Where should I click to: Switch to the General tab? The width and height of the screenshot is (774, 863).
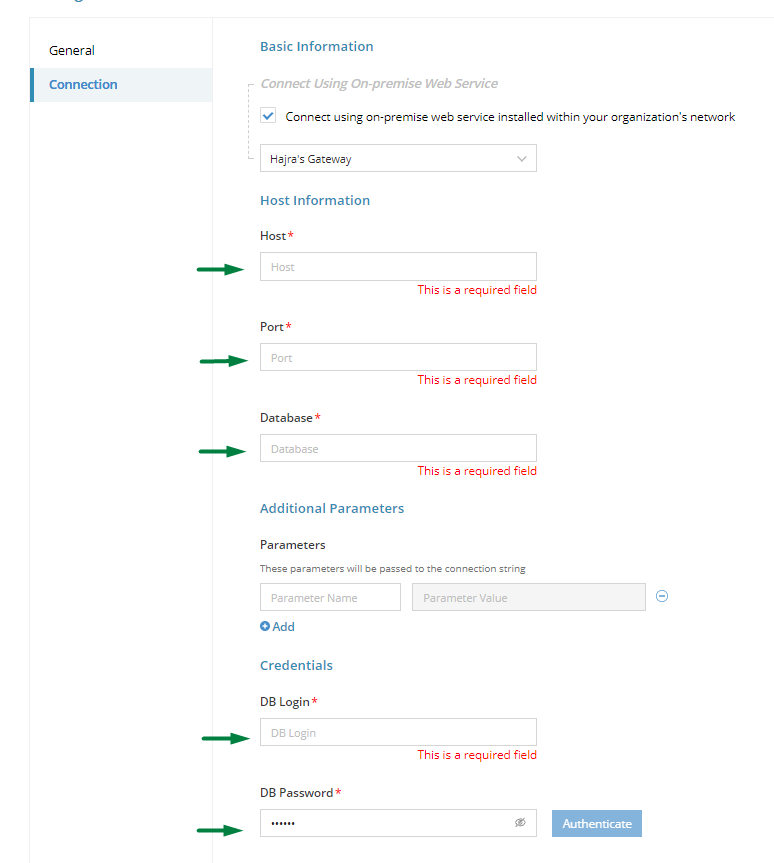coord(72,51)
